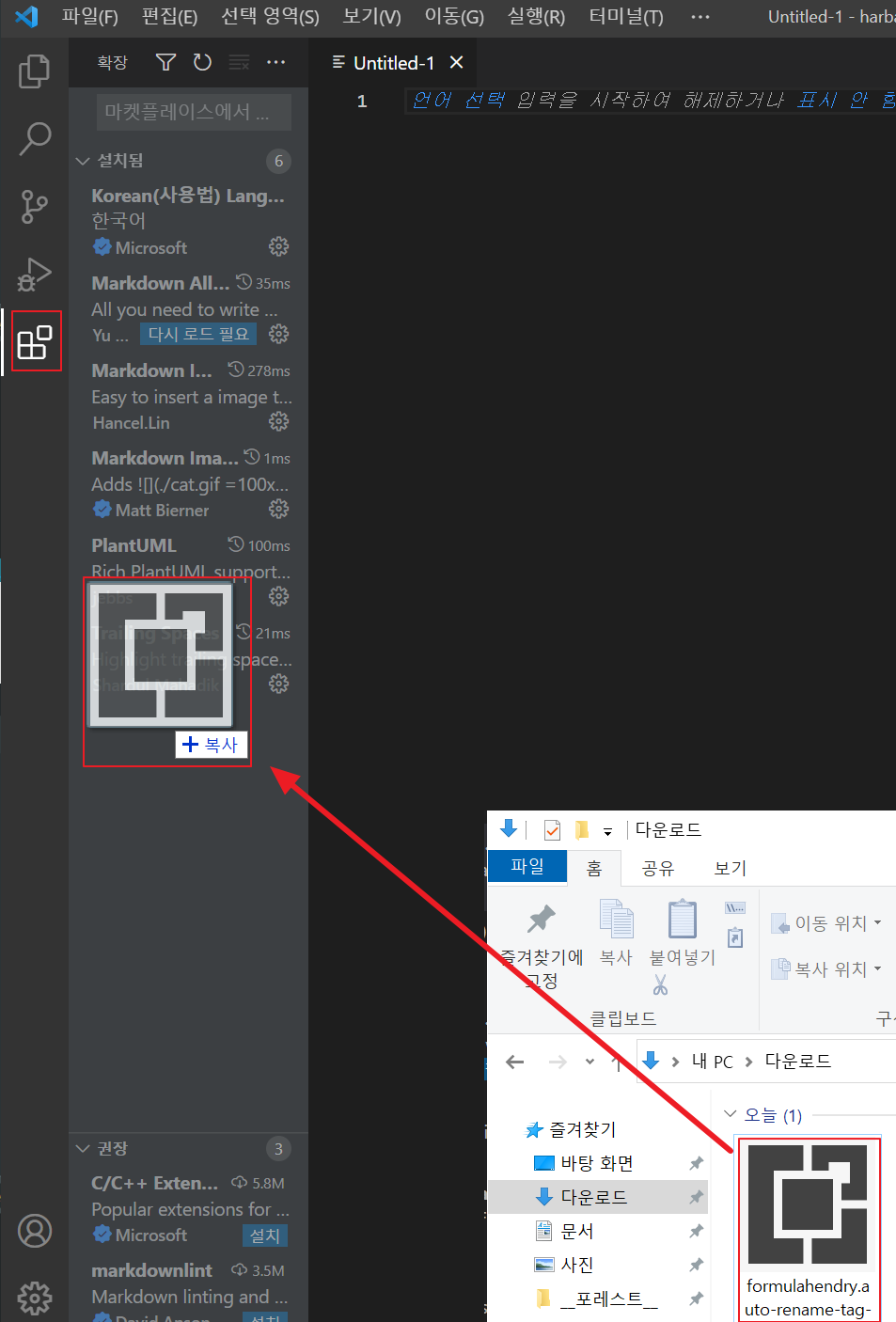896x1322 pixels.
Task: Select the 붙여넣기 paste icon in Explorer ribbon
Action: click(x=681, y=929)
